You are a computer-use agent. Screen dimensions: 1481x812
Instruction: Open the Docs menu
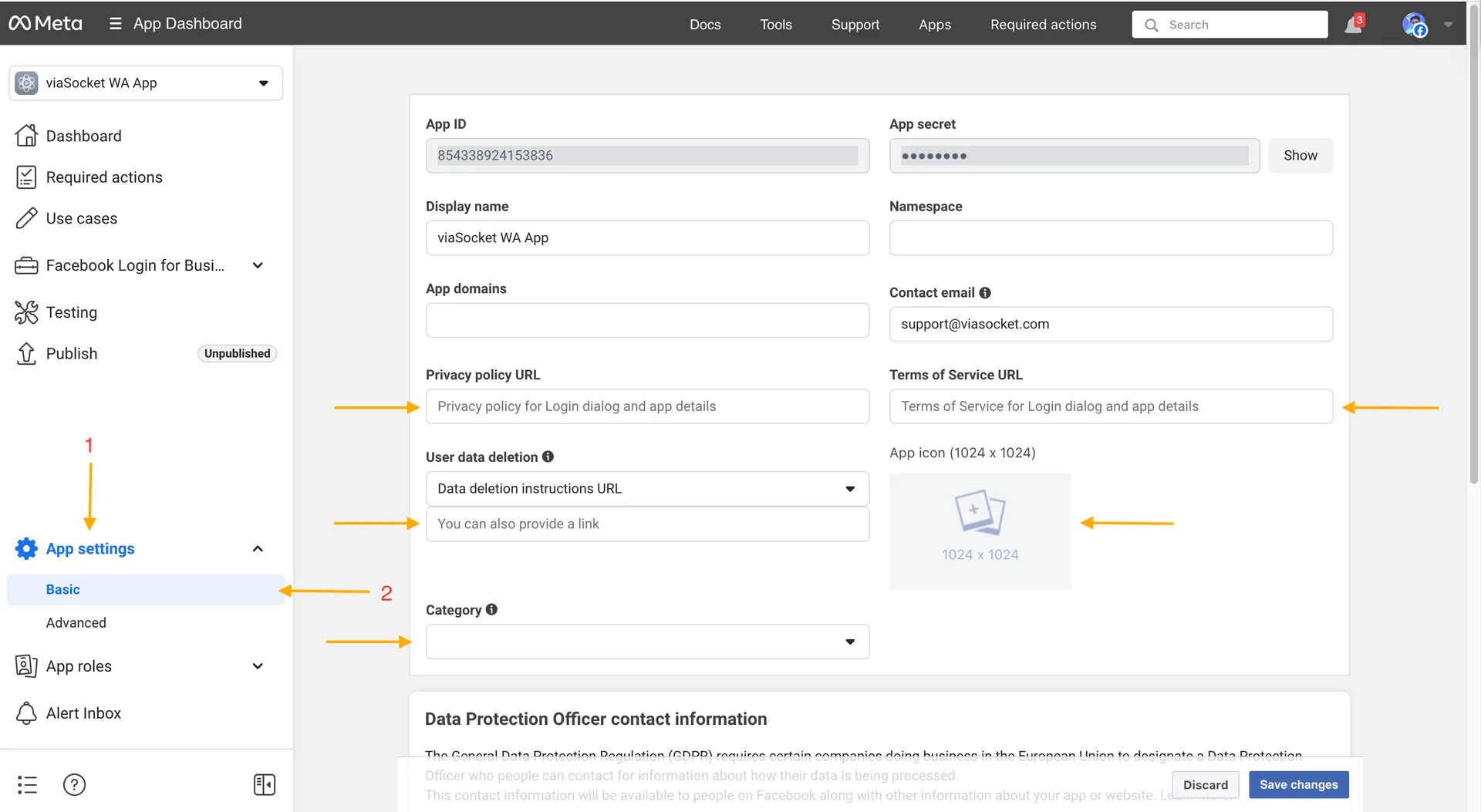point(704,25)
